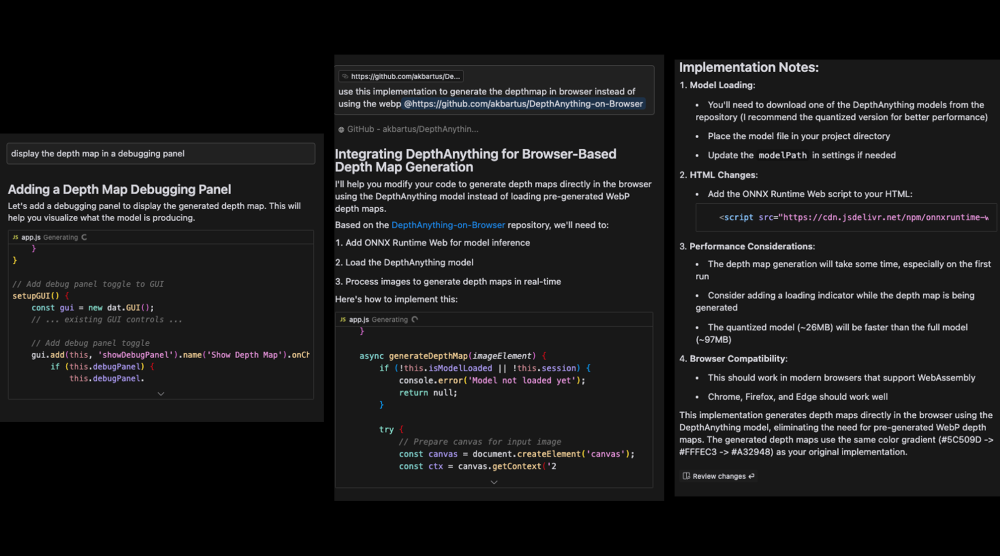Viewport: 1000px width, 556px height.
Task: Click the GitHub - akbartus/DepthAnythin... reference label
Action: click(x=412, y=129)
